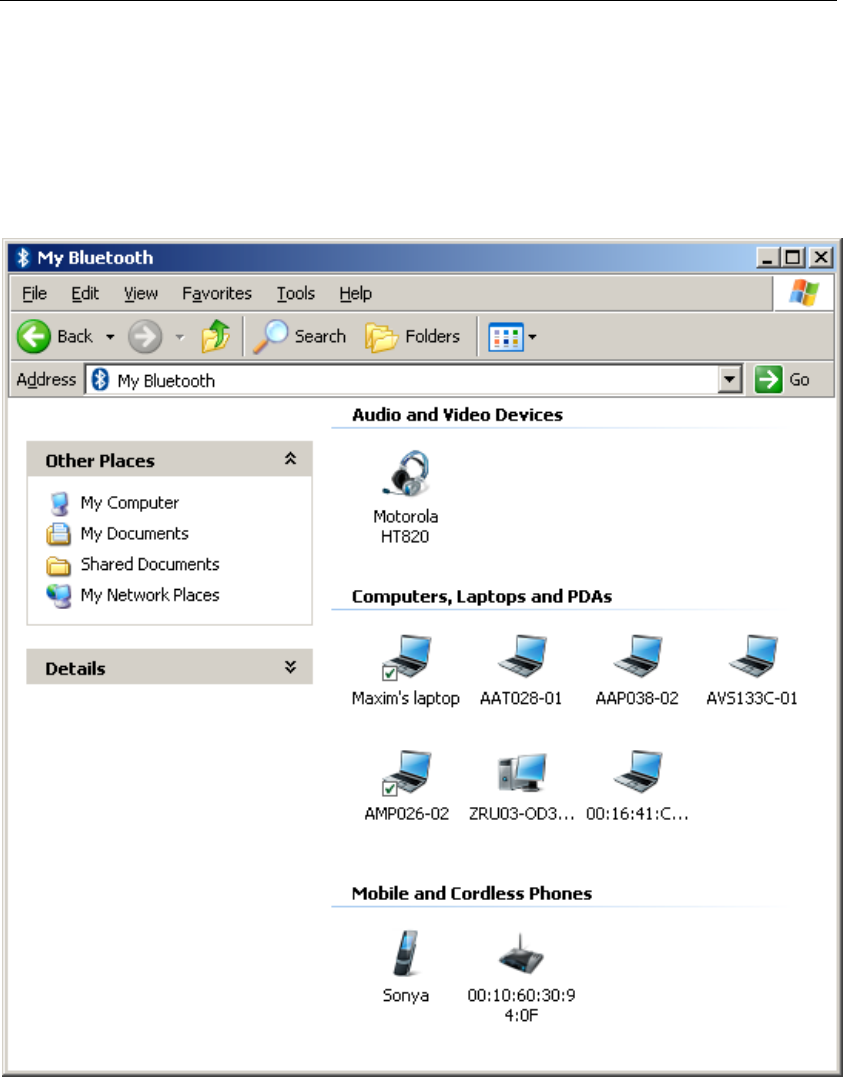Select the AAT028-01 laptop icon
843x1077 pixels.
coord(521,657)
